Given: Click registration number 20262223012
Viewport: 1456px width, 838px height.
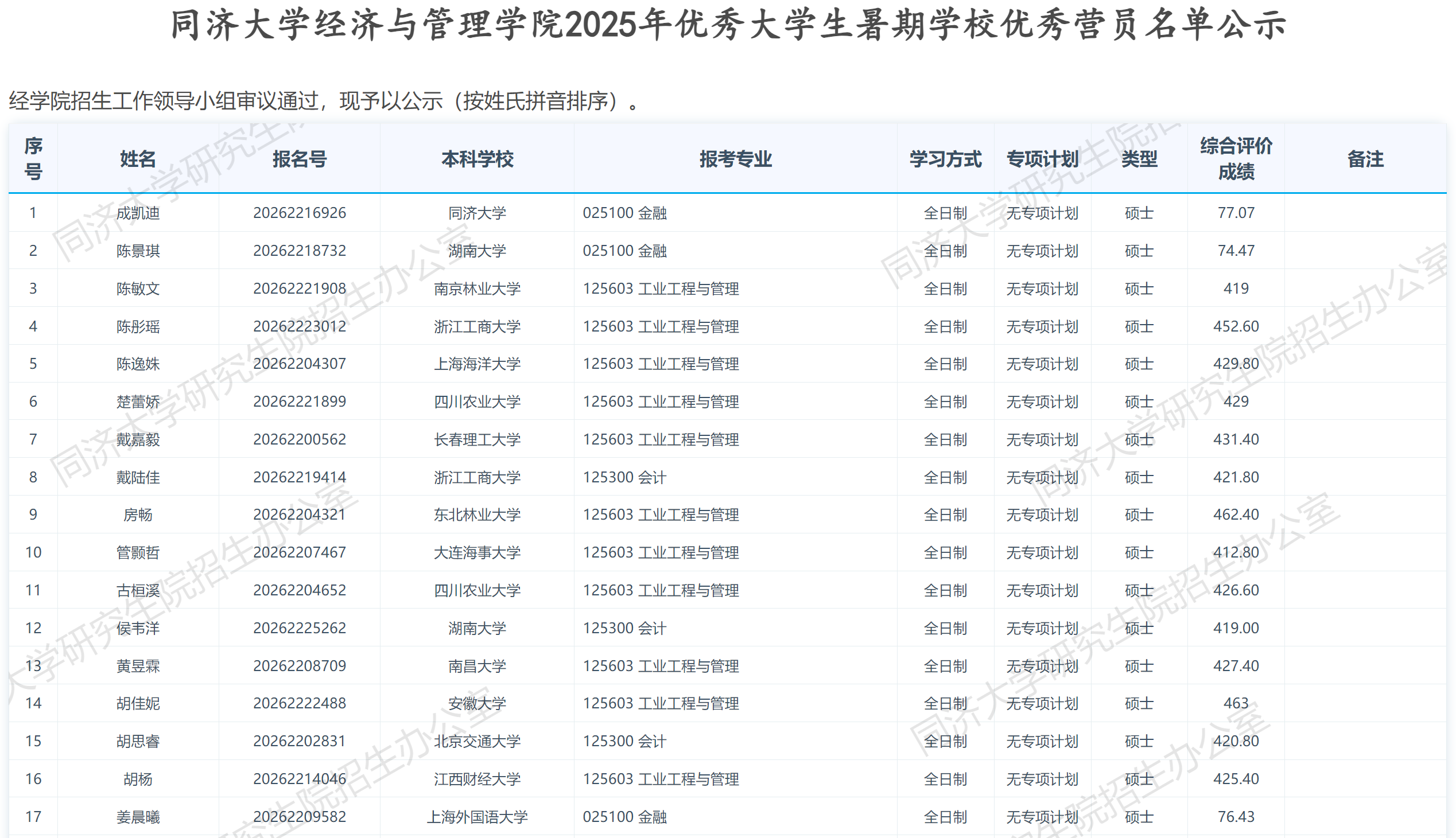Looking at the screenshot, I should pyautogui.click(x=300, y=326).
